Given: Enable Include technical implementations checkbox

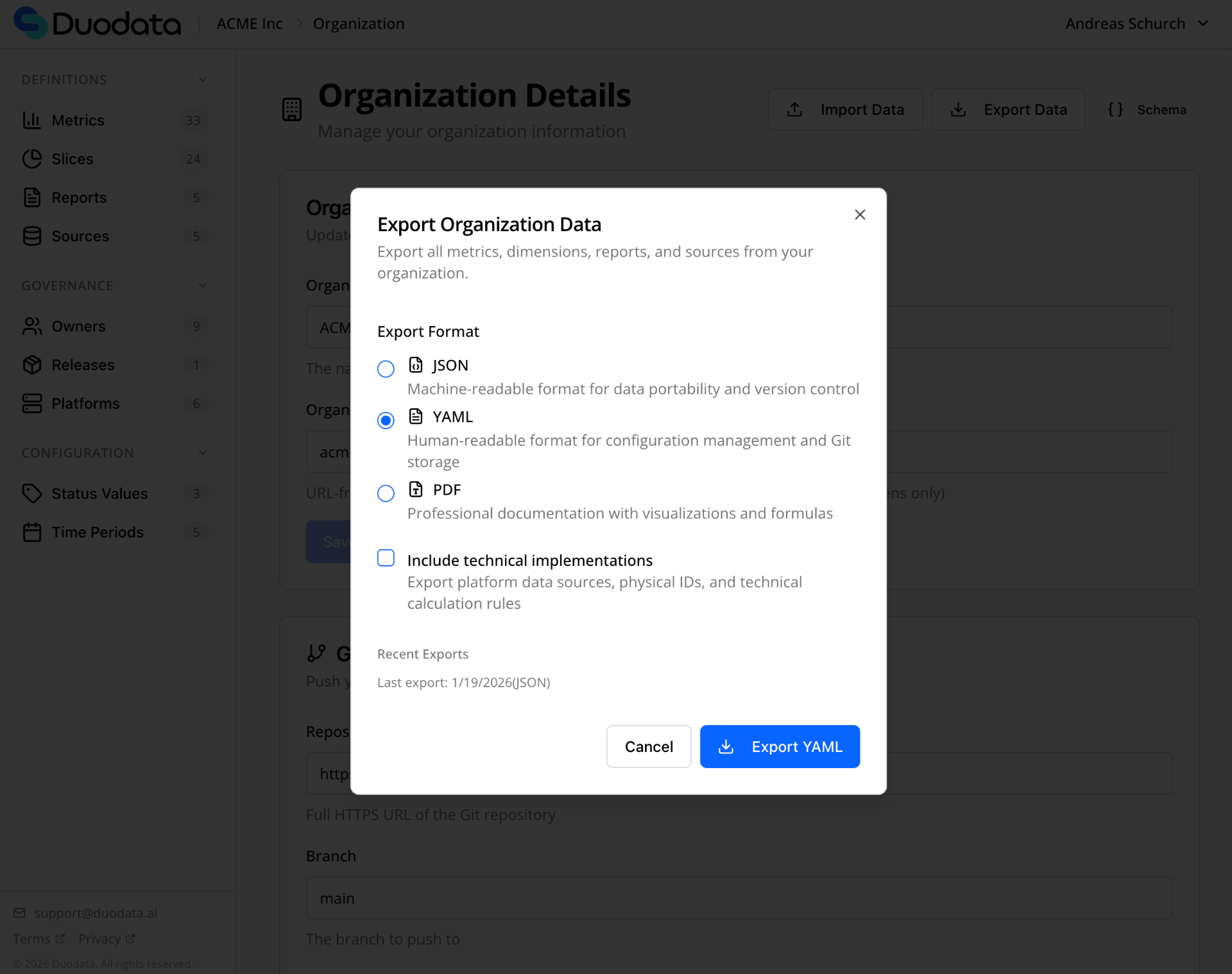Looking at the screenshot, I should tap(386, 558).
